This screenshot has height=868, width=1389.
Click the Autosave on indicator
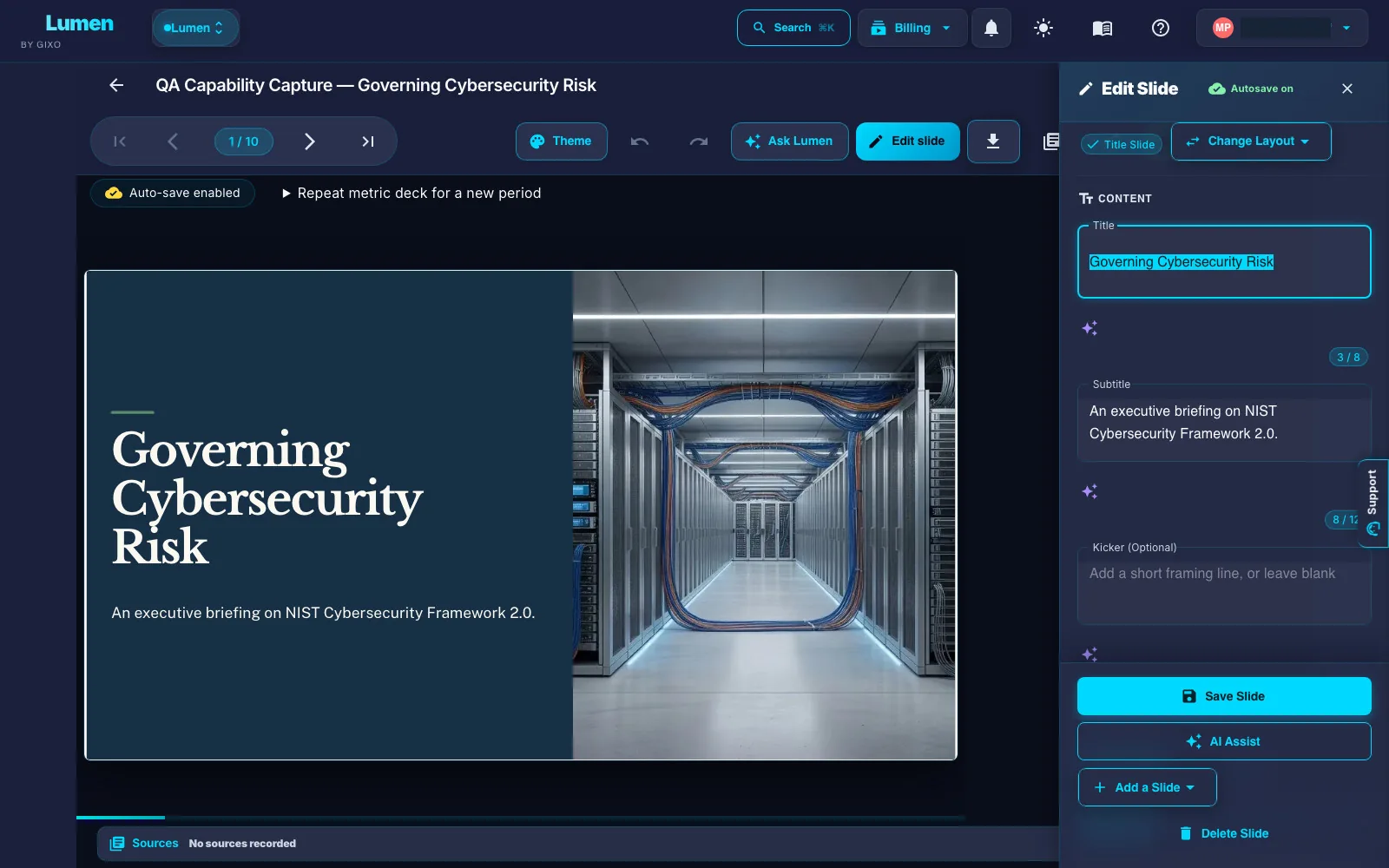tap(1251, 89)
